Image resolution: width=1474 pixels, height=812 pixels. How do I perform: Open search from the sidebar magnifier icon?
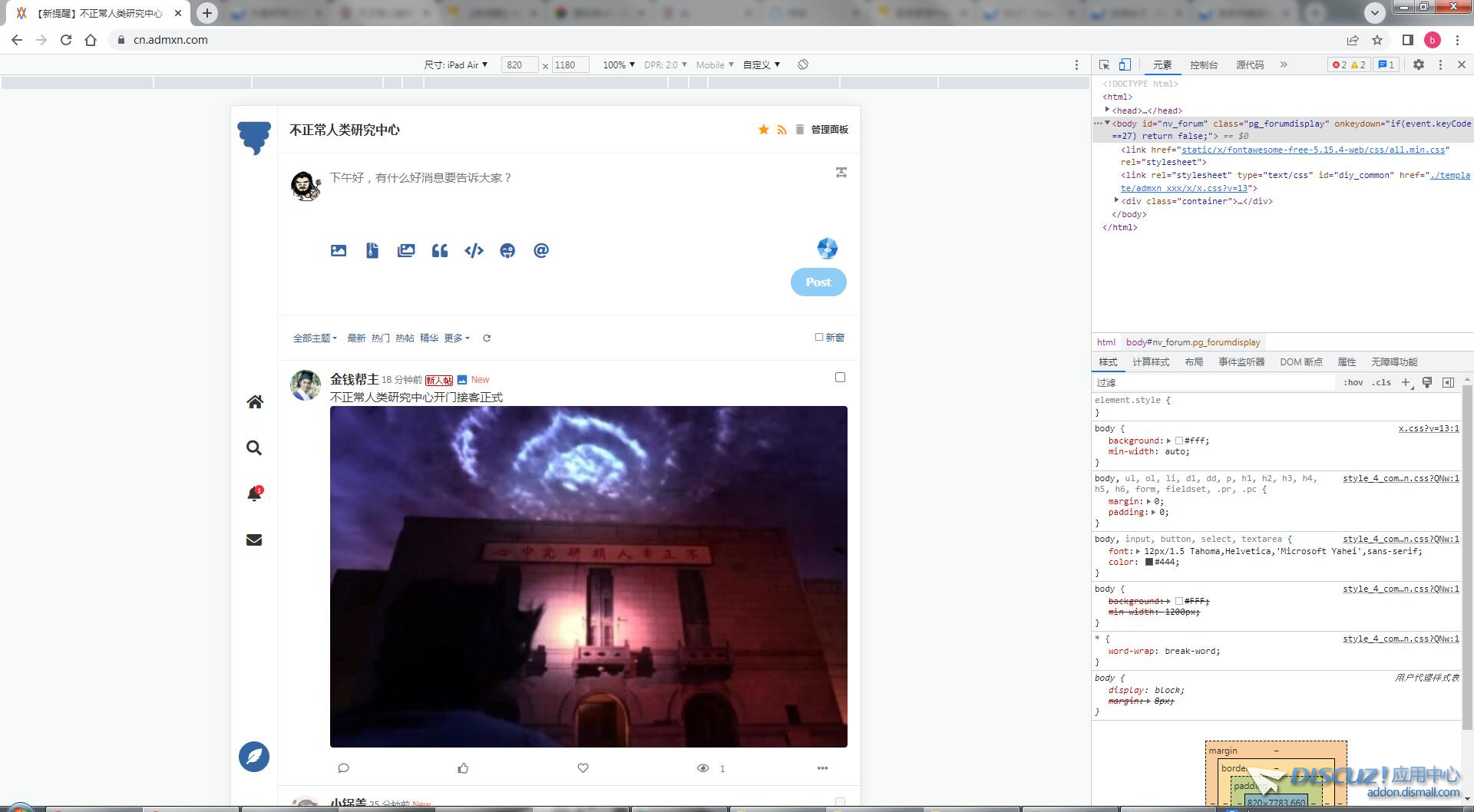click(254, 448)
